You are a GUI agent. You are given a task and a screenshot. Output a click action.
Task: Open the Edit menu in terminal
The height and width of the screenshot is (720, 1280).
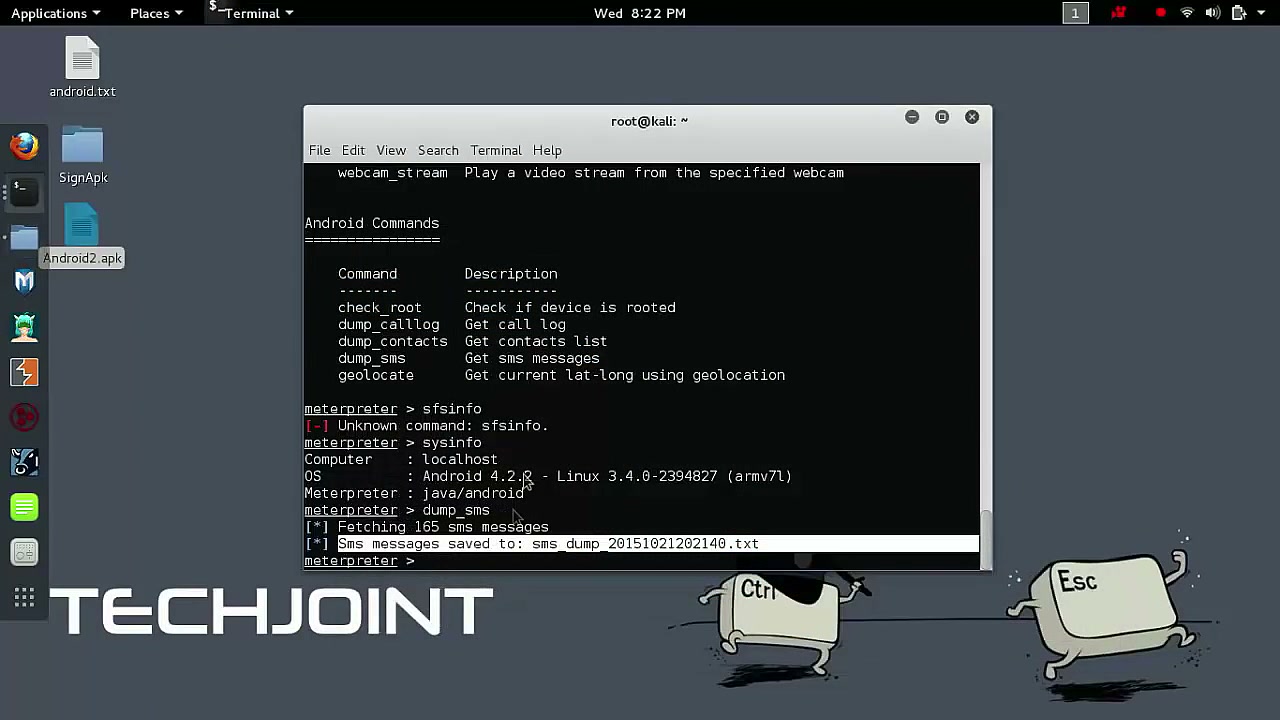[x=353, y=150]
